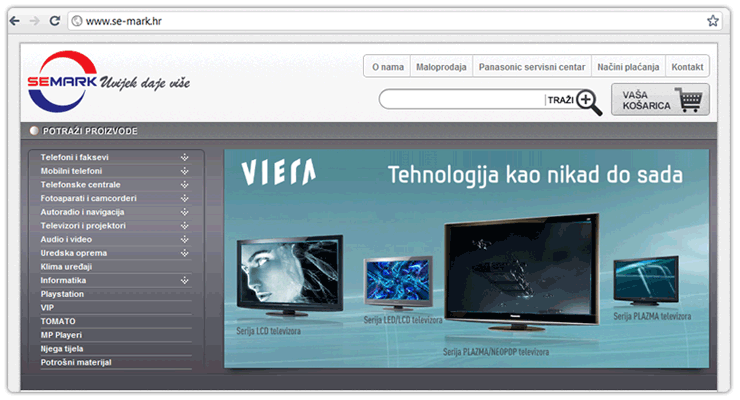Click the 'Uvijek daje više' slogan
The width and height of the screenshot is (740, 400).
[x=145, y=83]
